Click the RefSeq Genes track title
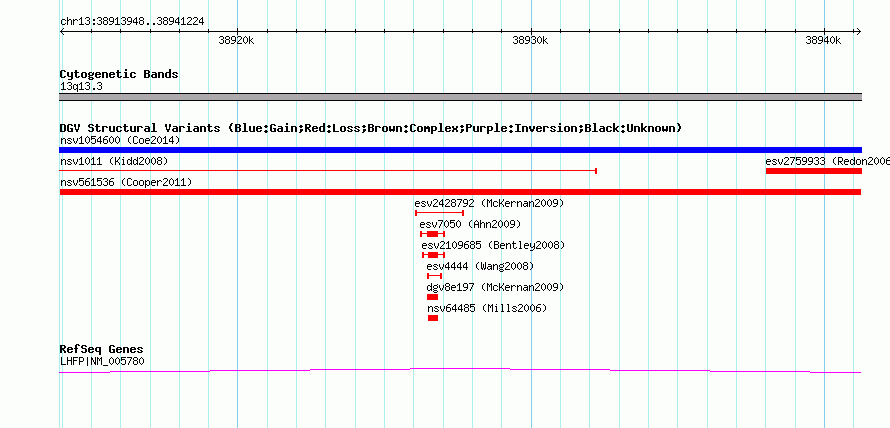 tap(102, 349)
